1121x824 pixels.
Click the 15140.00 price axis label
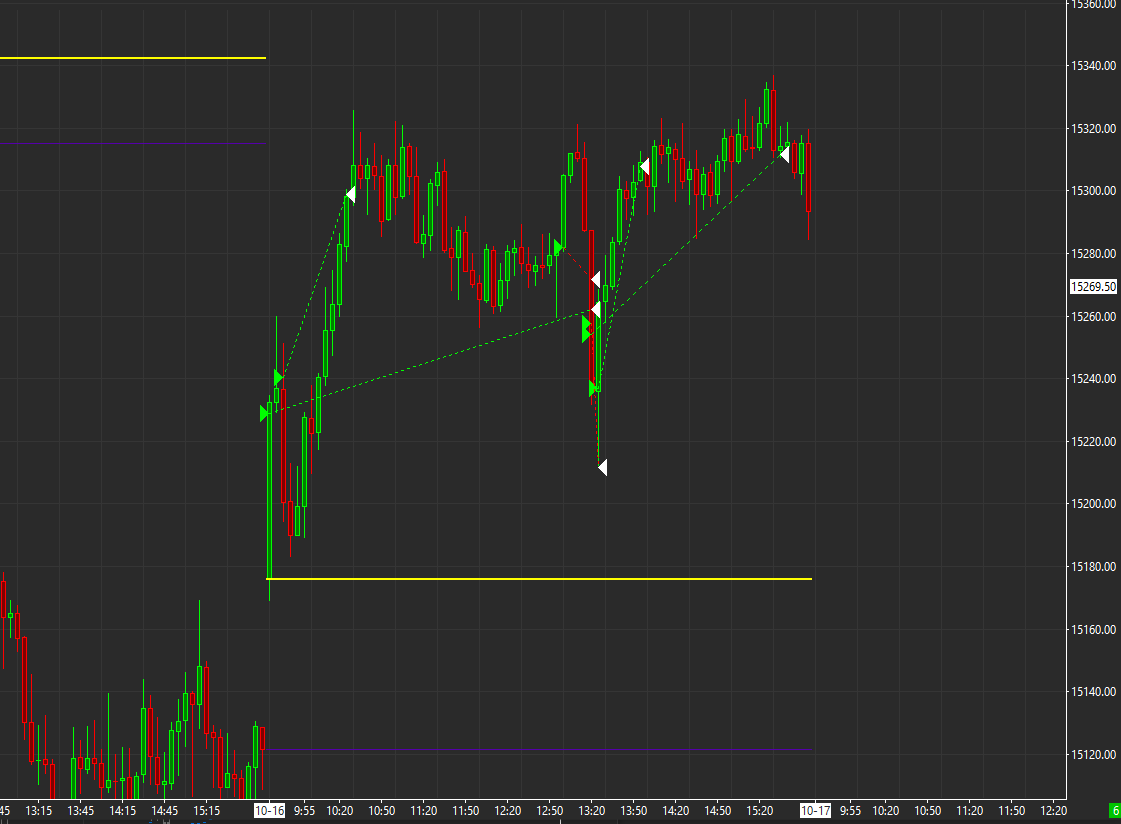click(1093, 692)
